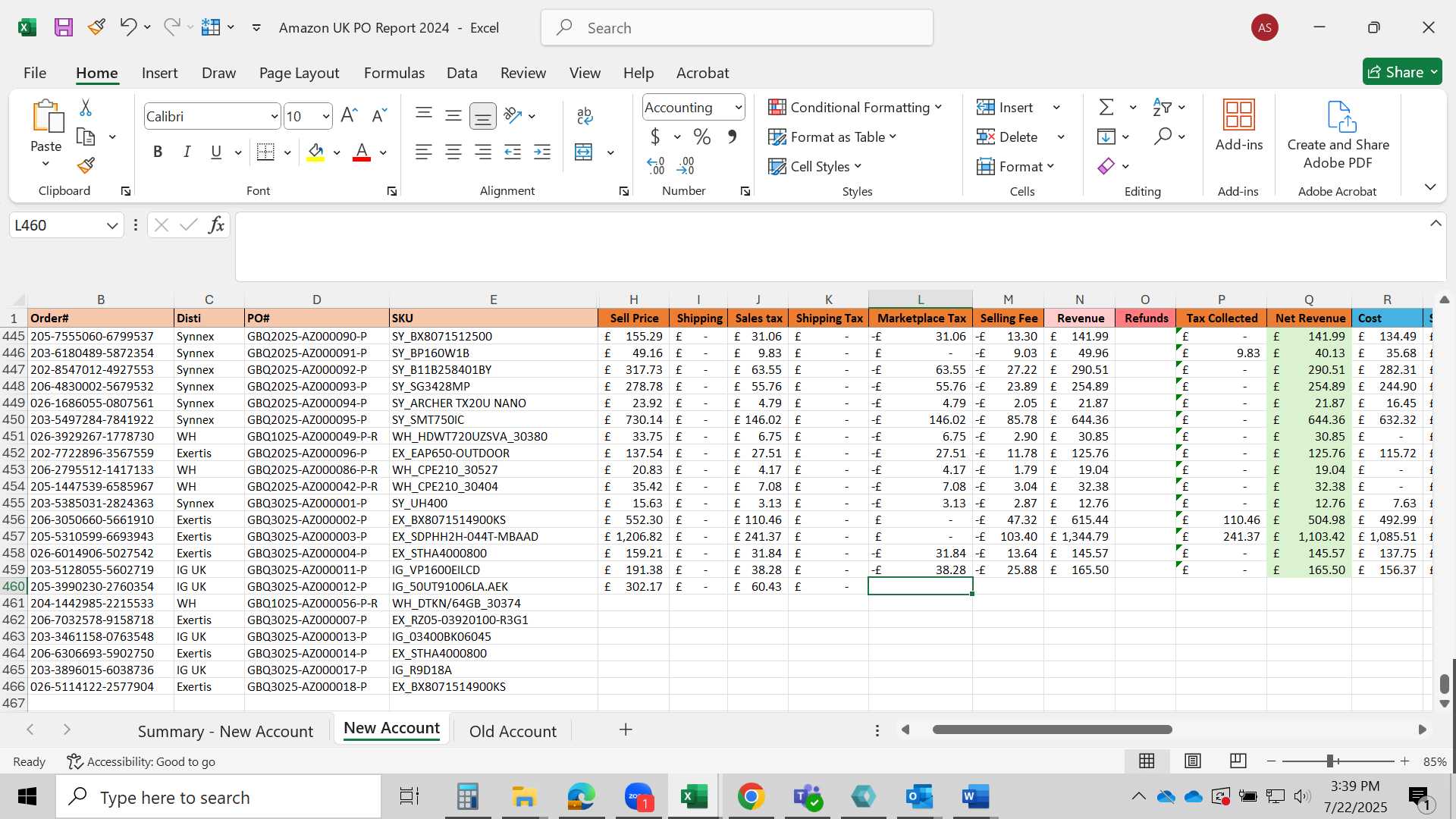The width and height of the screenshot is (1456, 819).
Task: Switch to Page Layout view in status bar
Action: (x=1193, y=761)
